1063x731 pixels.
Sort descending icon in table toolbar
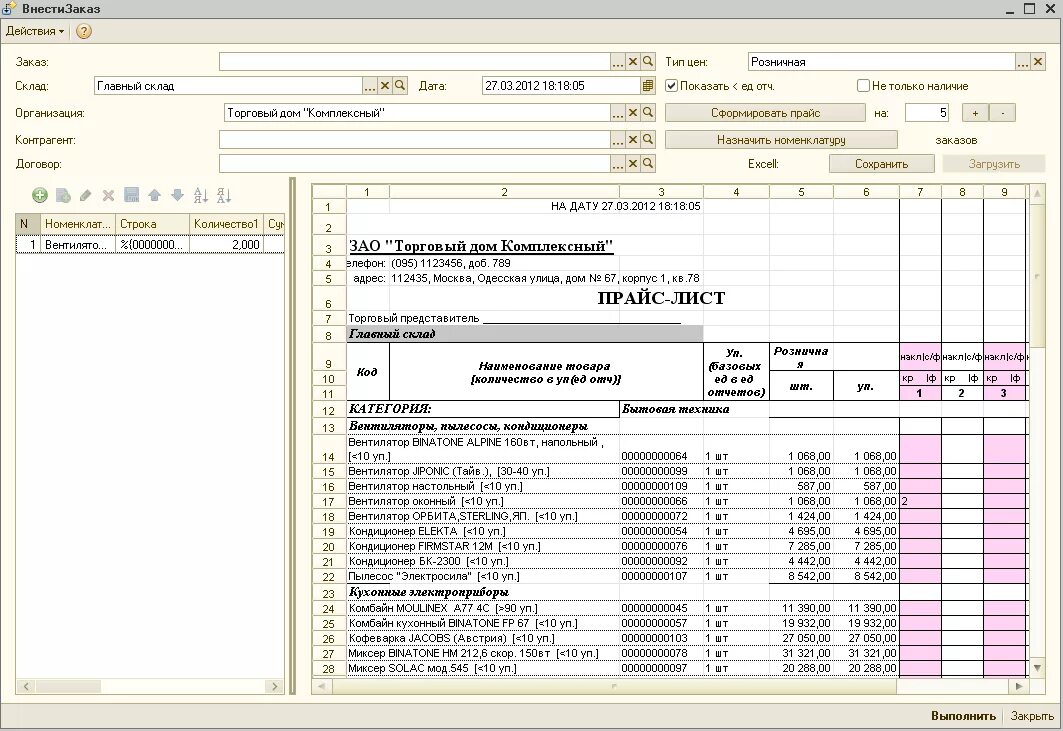click(224, 196)
